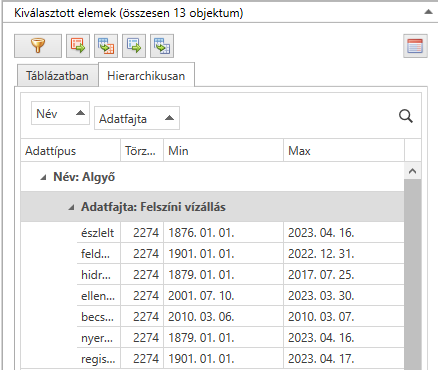
Task: Select the Hierarchikusan tab
Action: click(x=146, y=76)
